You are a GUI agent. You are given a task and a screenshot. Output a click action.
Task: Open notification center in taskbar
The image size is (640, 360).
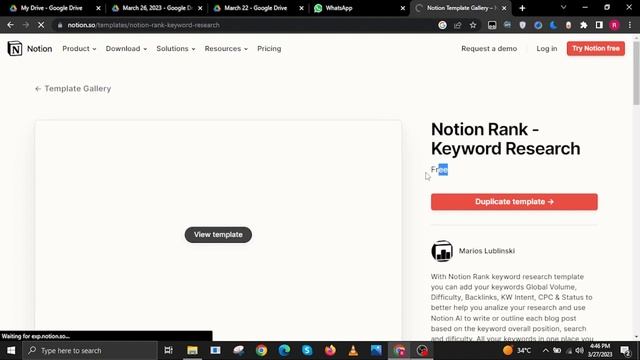624,351
